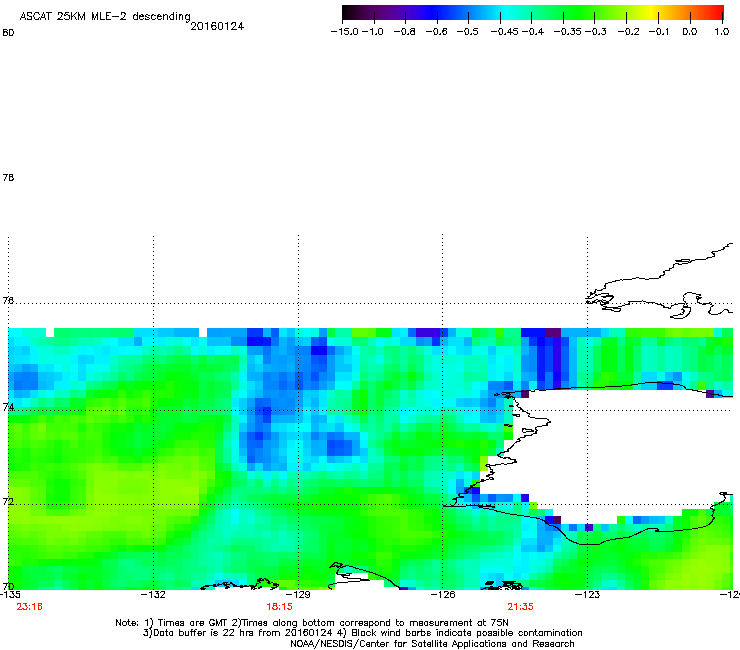Click the longitude label -132
Screen dimensions: 740x650
154,595
